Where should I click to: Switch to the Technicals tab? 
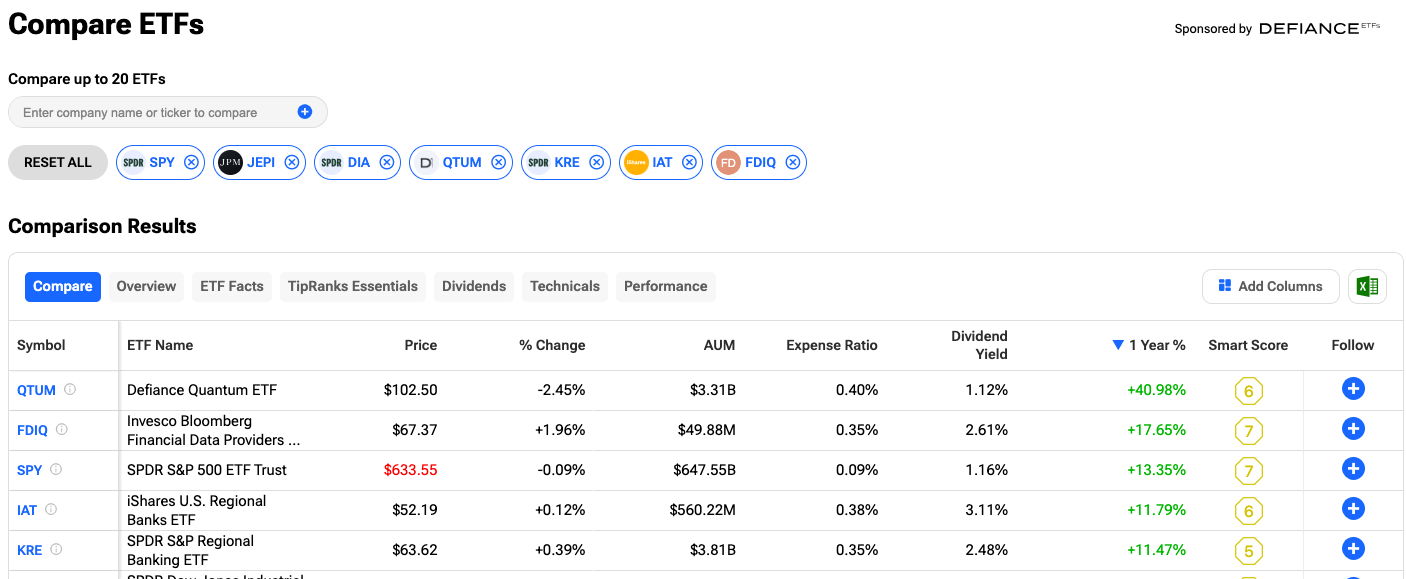[564, 286]
